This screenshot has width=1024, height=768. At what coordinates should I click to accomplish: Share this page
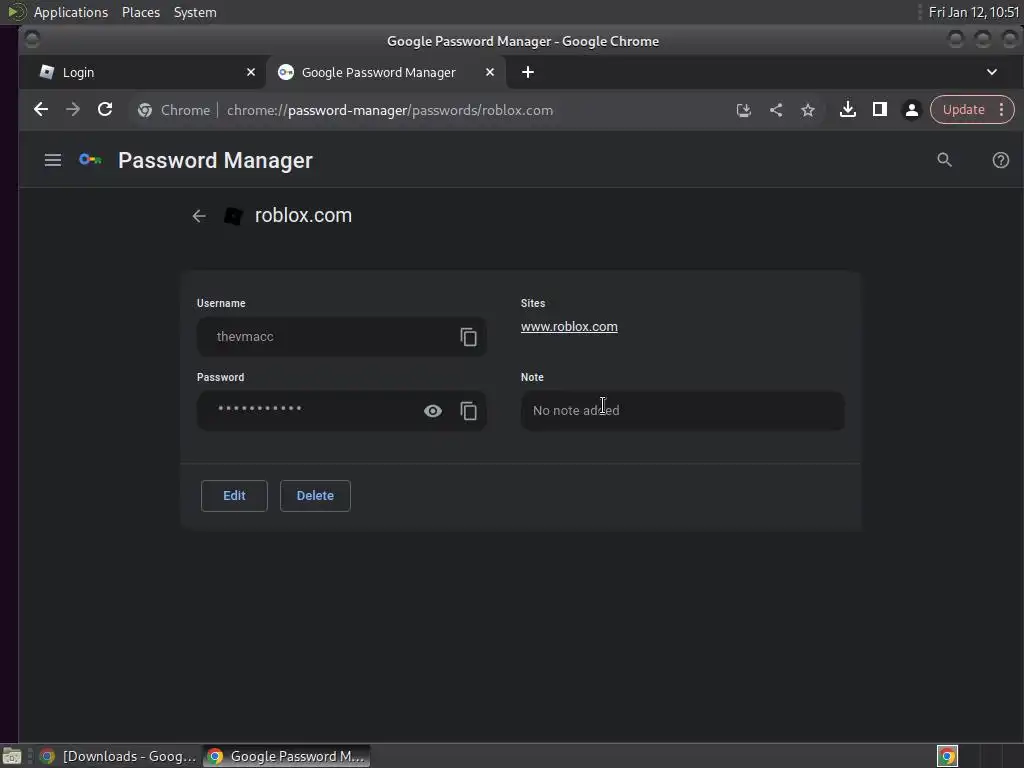(x=776, y=110)
